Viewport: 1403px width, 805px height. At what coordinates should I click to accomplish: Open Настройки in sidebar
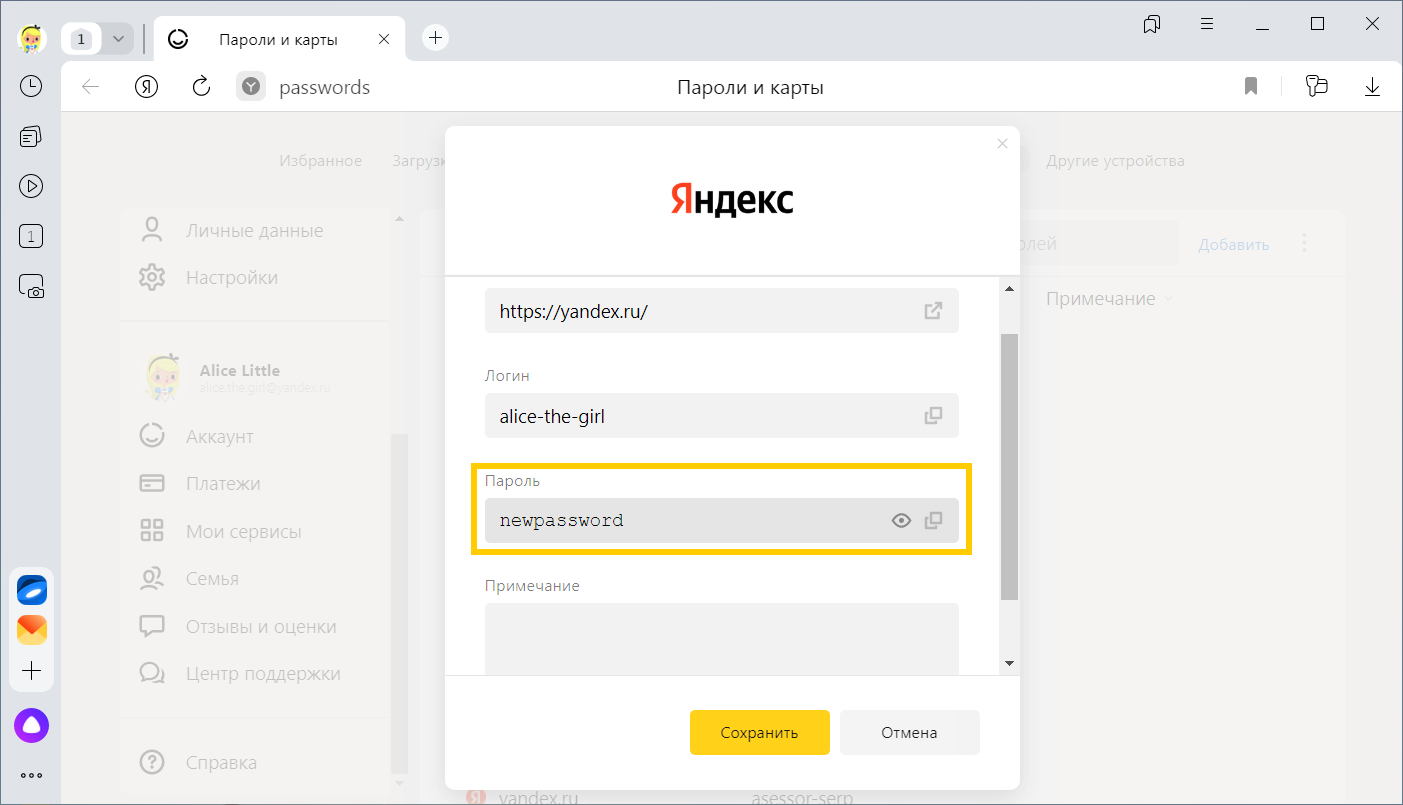point(232,278)
